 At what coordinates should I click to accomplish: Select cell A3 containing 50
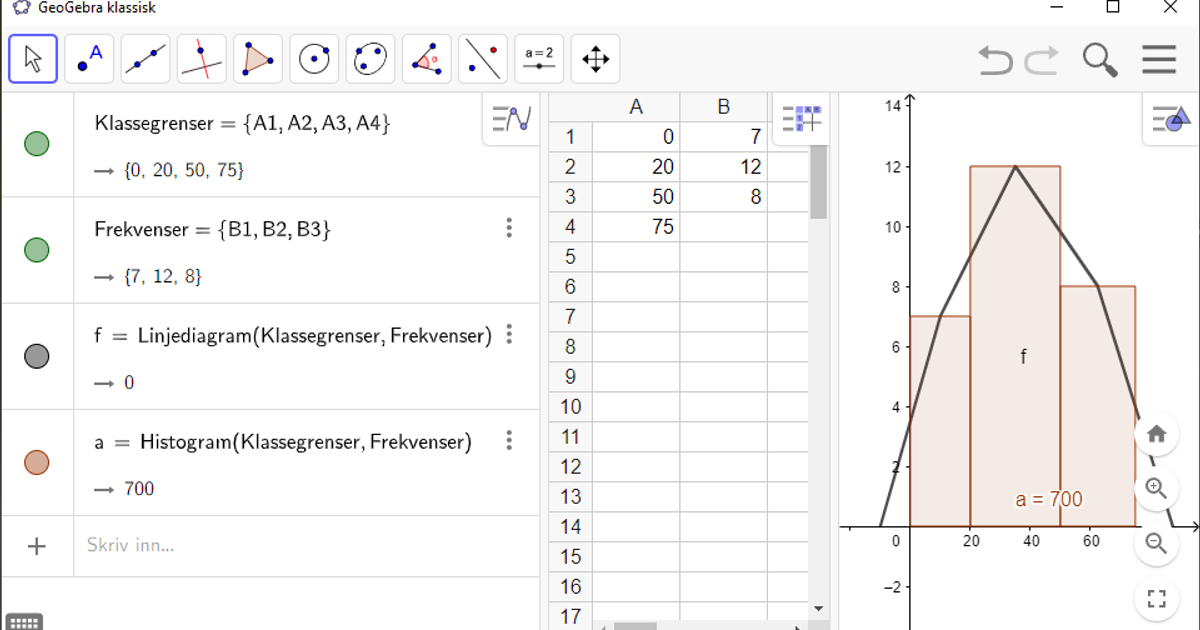(636, 197)
